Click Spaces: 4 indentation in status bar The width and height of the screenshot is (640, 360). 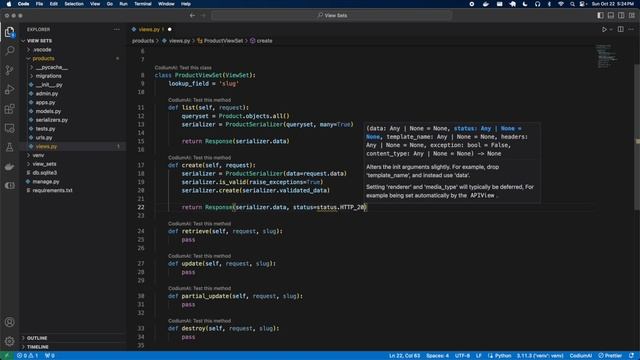click(438, 356)
